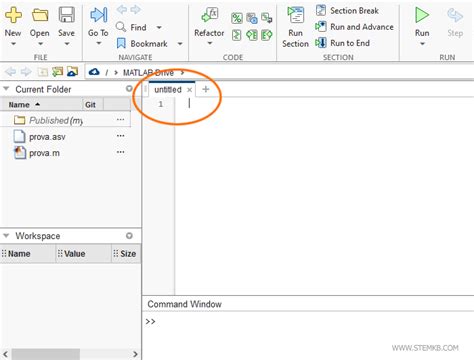Click the horizontal scrollbar thumb in Workspace panel

pos(46,354)
